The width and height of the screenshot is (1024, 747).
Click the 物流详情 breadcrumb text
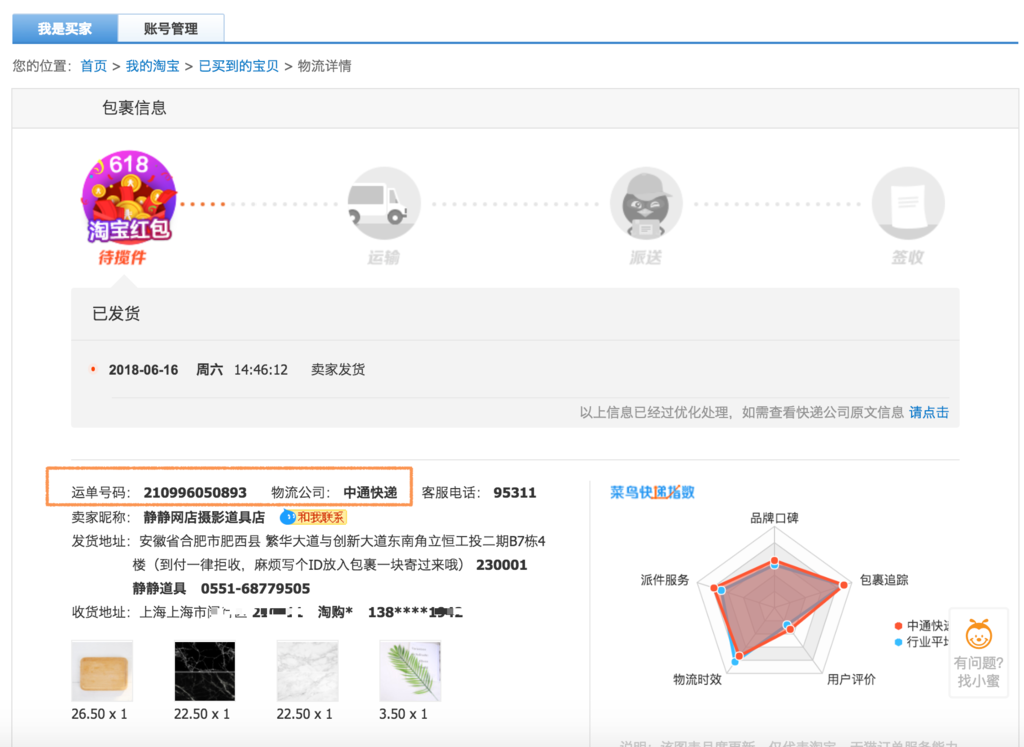click(325, 66)
